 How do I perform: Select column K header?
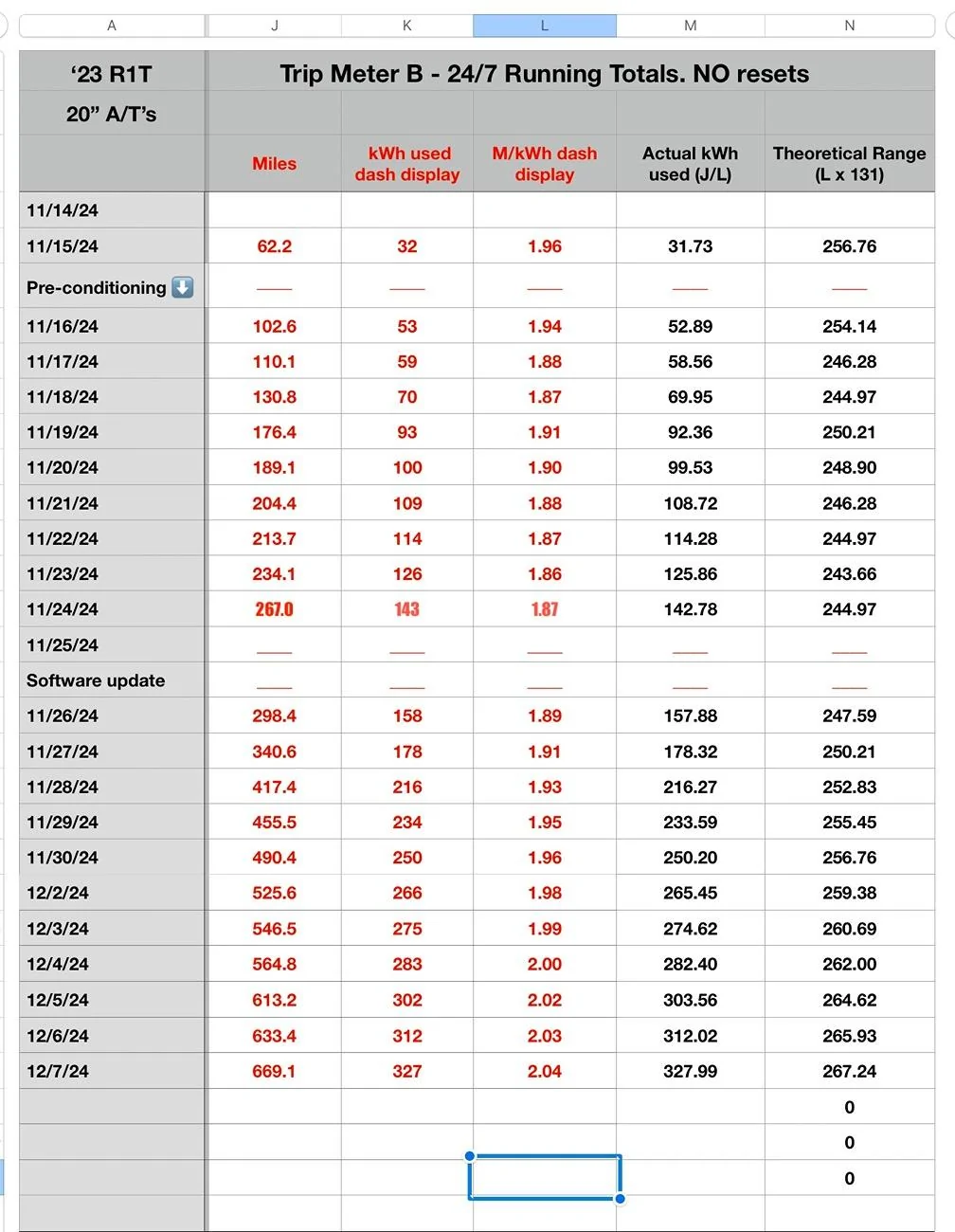coord(407,26)
